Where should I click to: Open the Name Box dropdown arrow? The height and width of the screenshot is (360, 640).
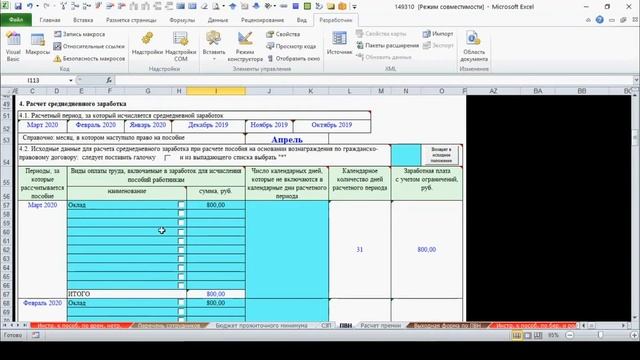pos(70,80)
